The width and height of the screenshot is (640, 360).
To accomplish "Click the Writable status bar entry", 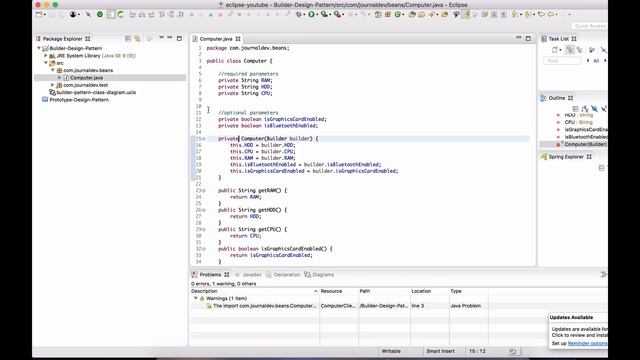I will point(391,351).
